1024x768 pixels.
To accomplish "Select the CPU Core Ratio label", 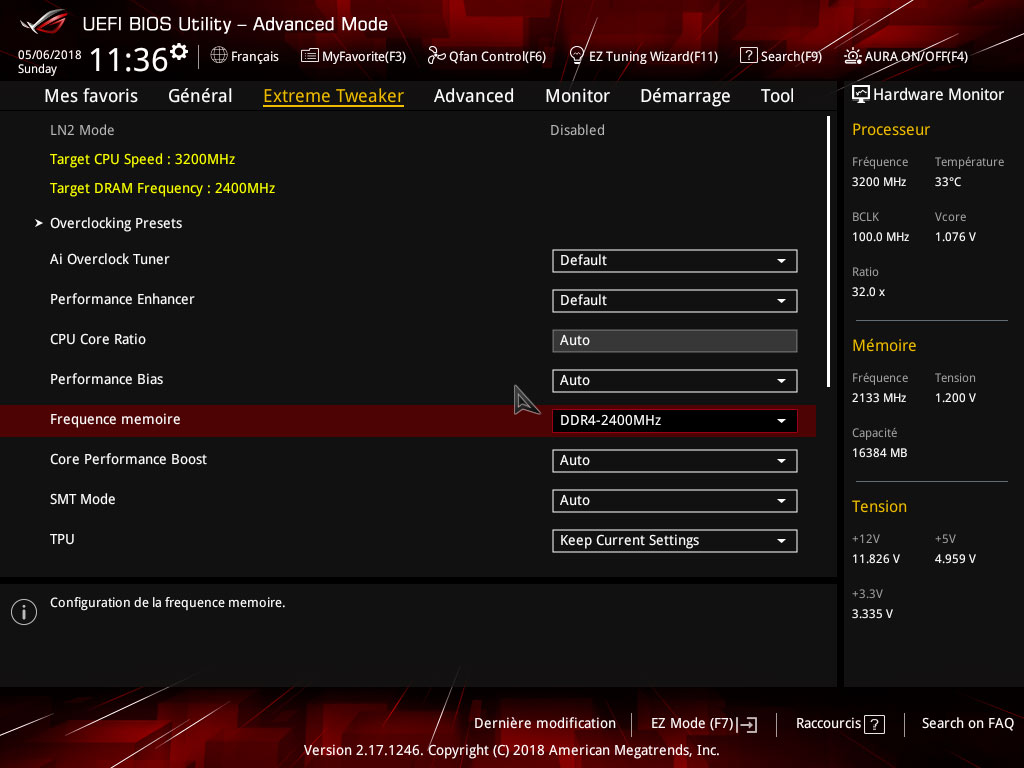I will pyautogui.click(x=98, y=340).
